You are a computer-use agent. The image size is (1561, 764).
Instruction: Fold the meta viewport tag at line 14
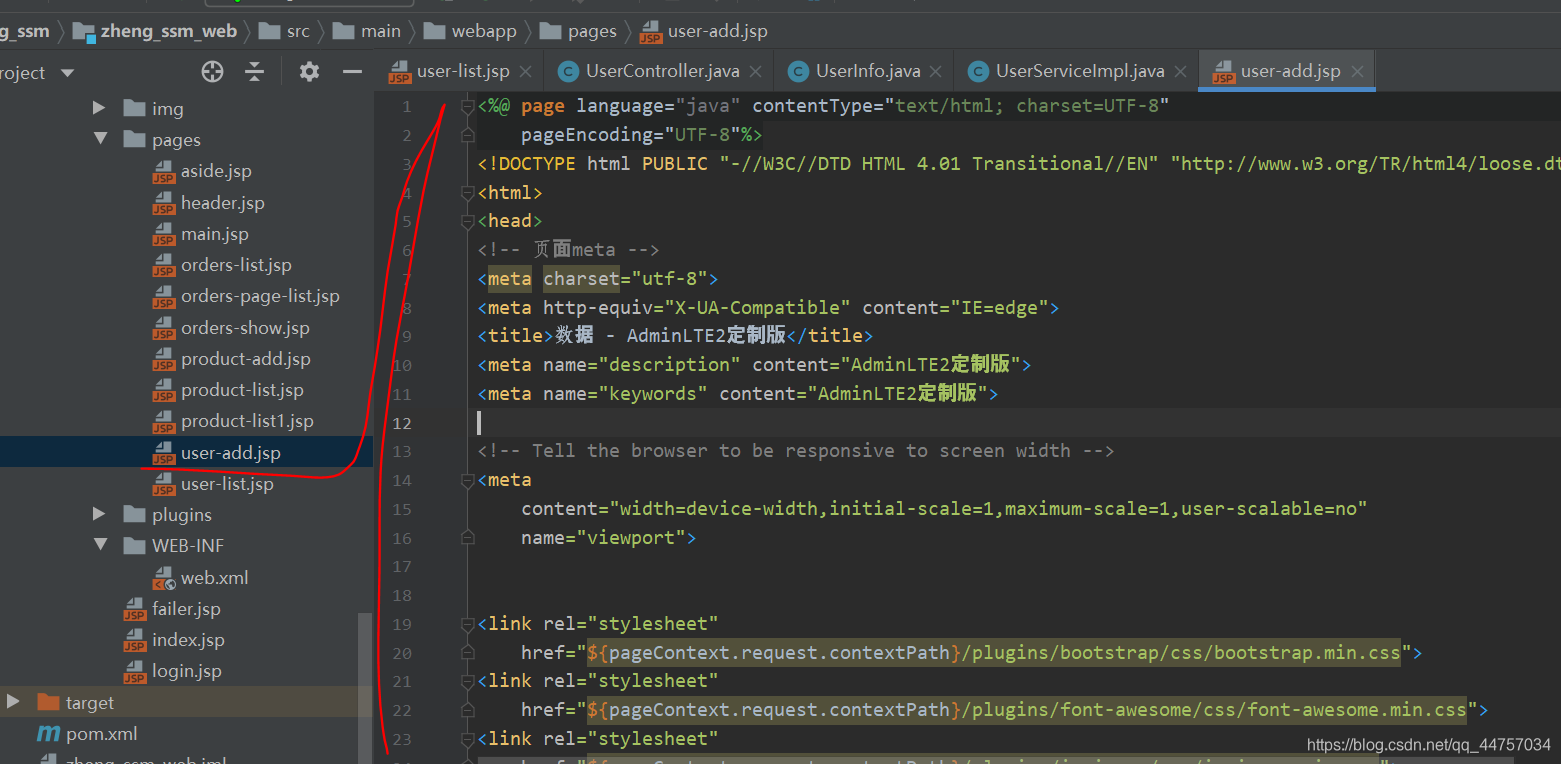coord(467,481)
